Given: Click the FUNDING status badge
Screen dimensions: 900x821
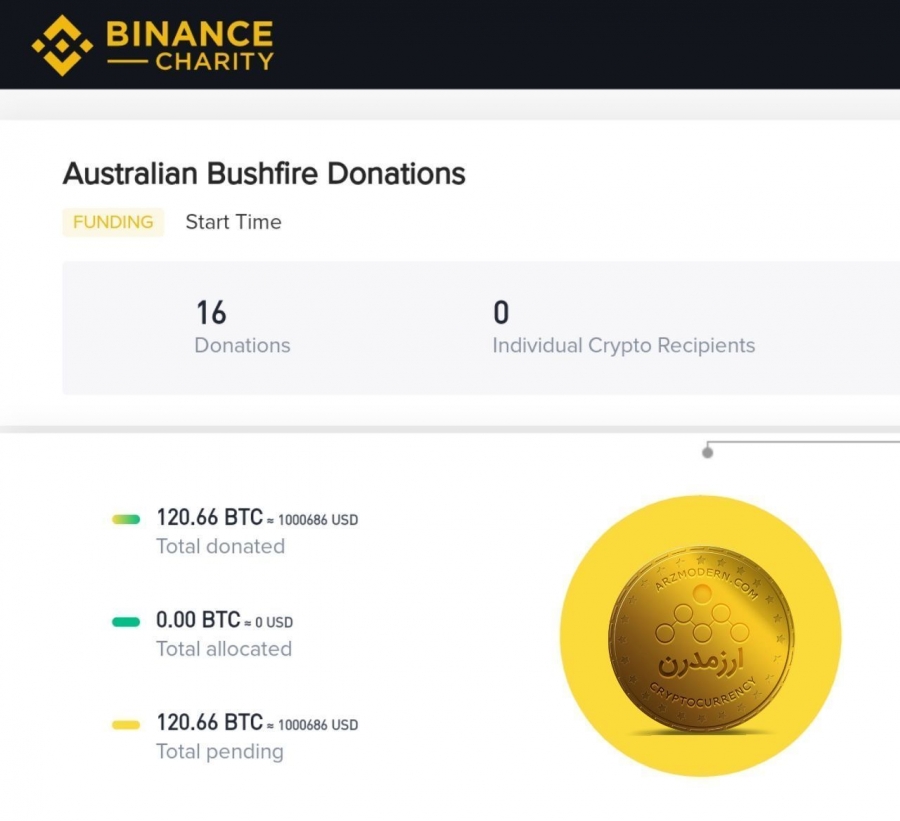Looking at the screenshot, I should (113, 222).
